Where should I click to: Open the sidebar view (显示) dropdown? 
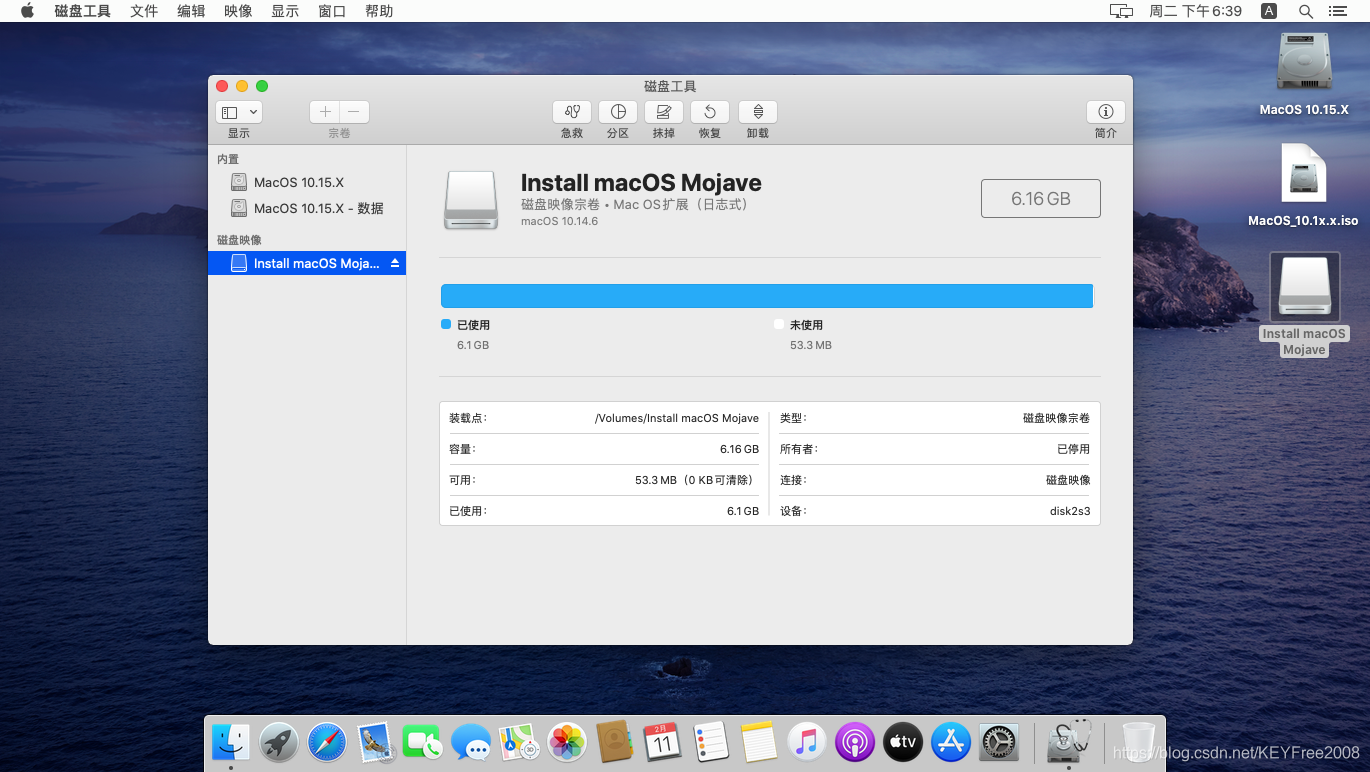(x=239, y=113)
